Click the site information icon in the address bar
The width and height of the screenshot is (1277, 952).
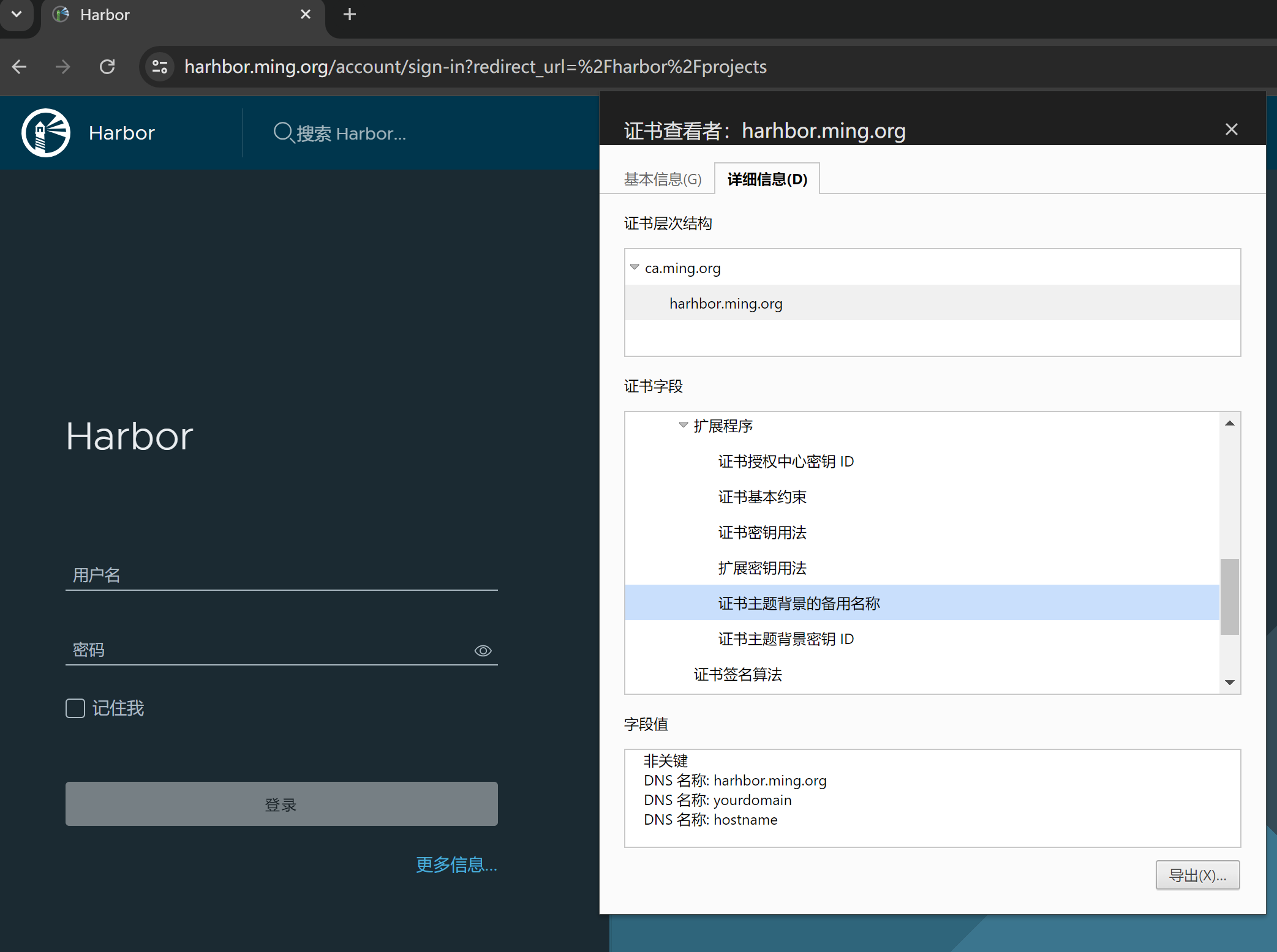(160, 66)
